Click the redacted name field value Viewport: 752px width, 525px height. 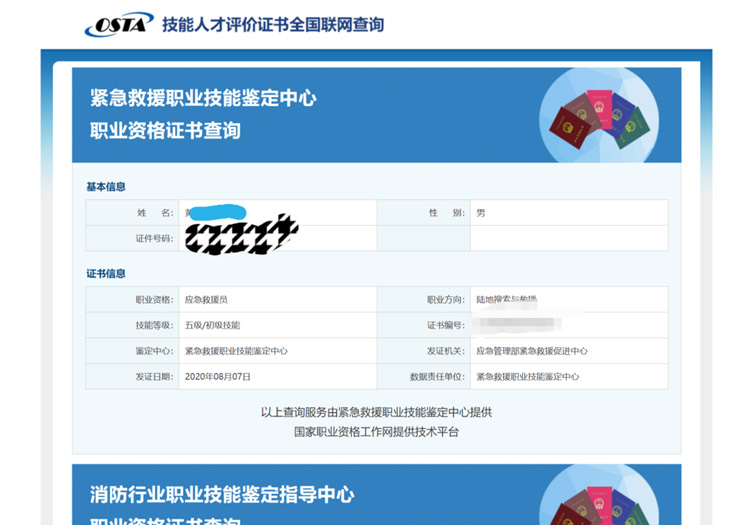click(215, 212)
